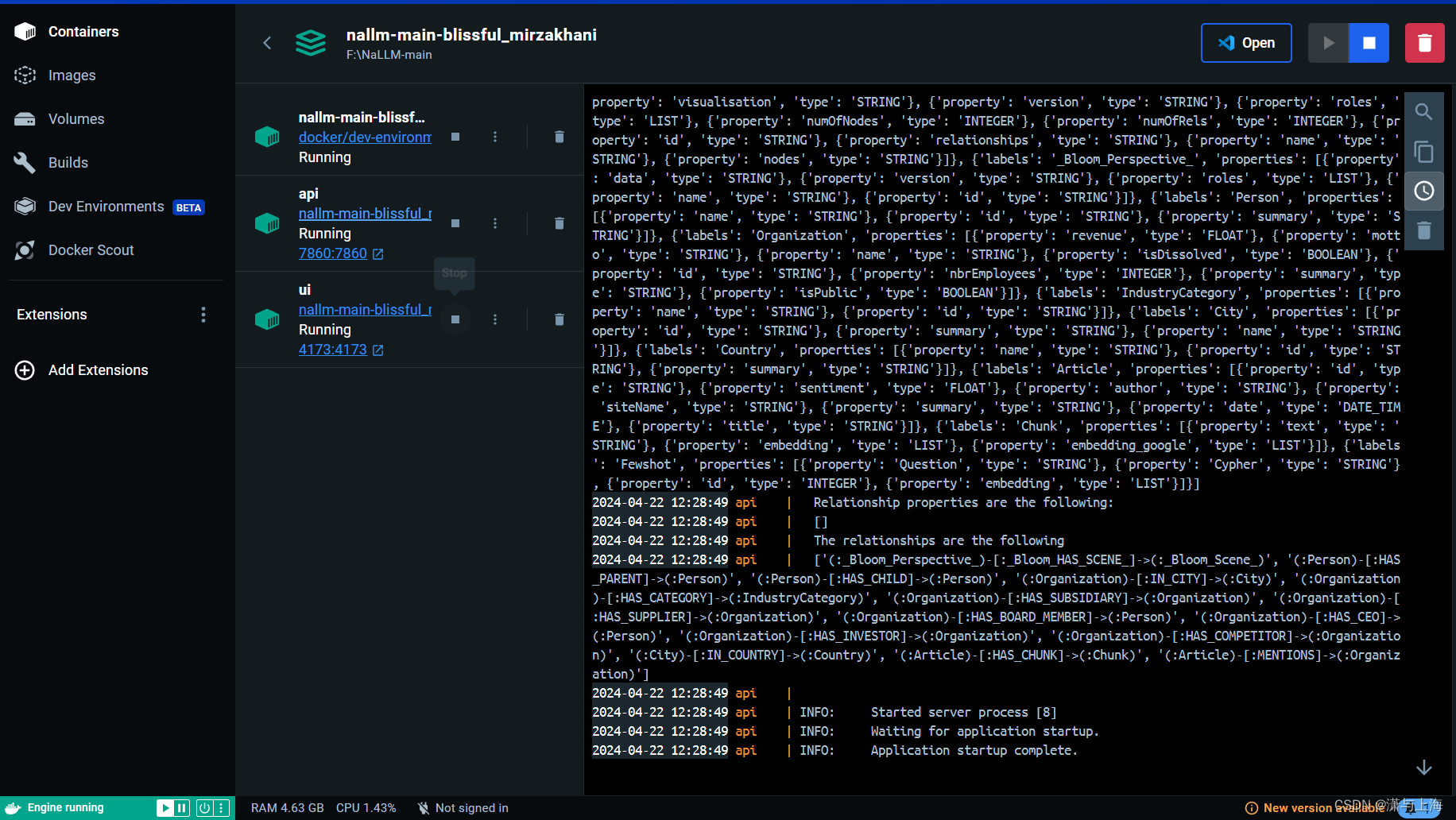Stop the ui container
The height and width of the screenshot is (820, 1456).
tap(455, 319)
